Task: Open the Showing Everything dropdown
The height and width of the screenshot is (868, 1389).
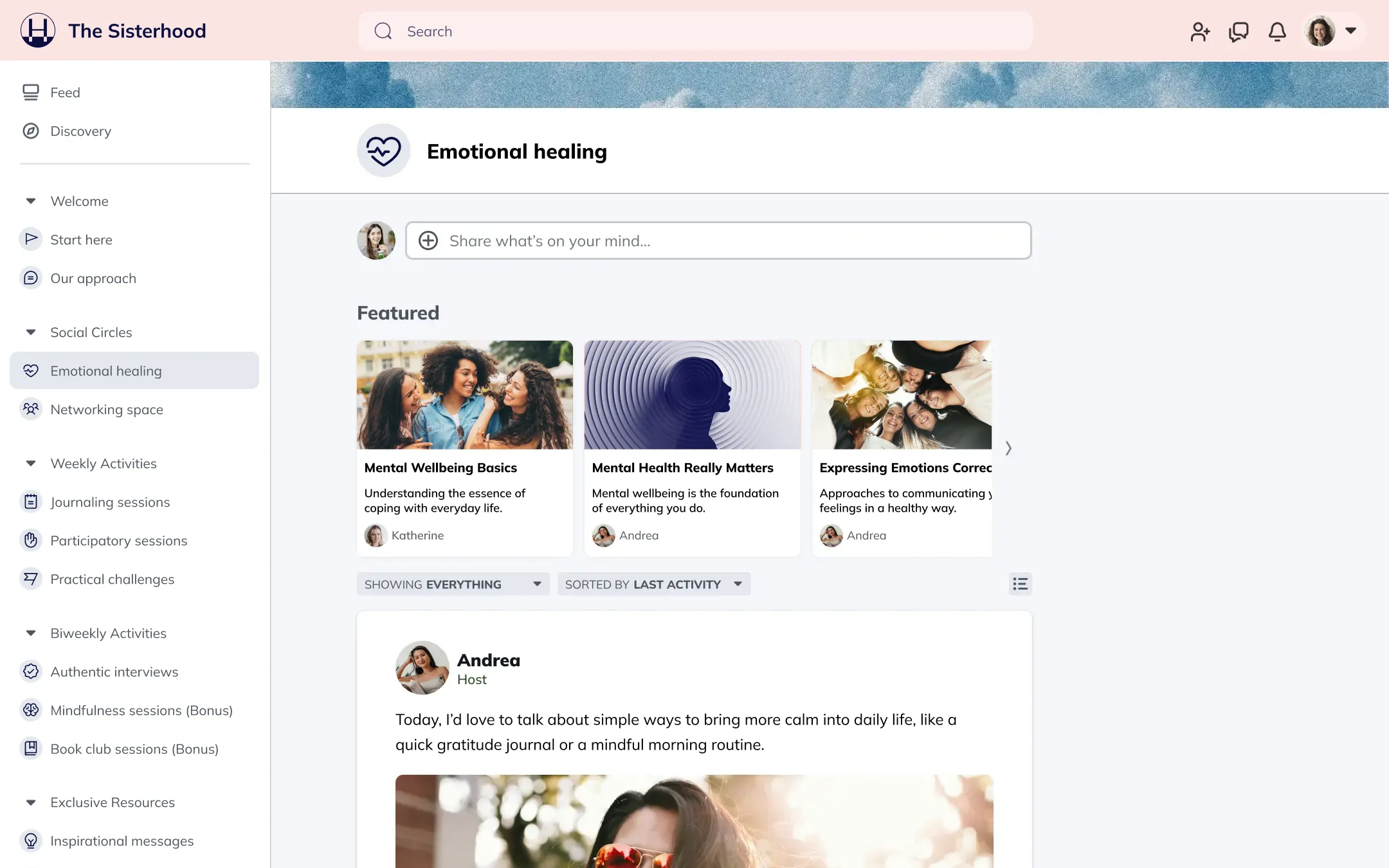Action: click(453, 584)
